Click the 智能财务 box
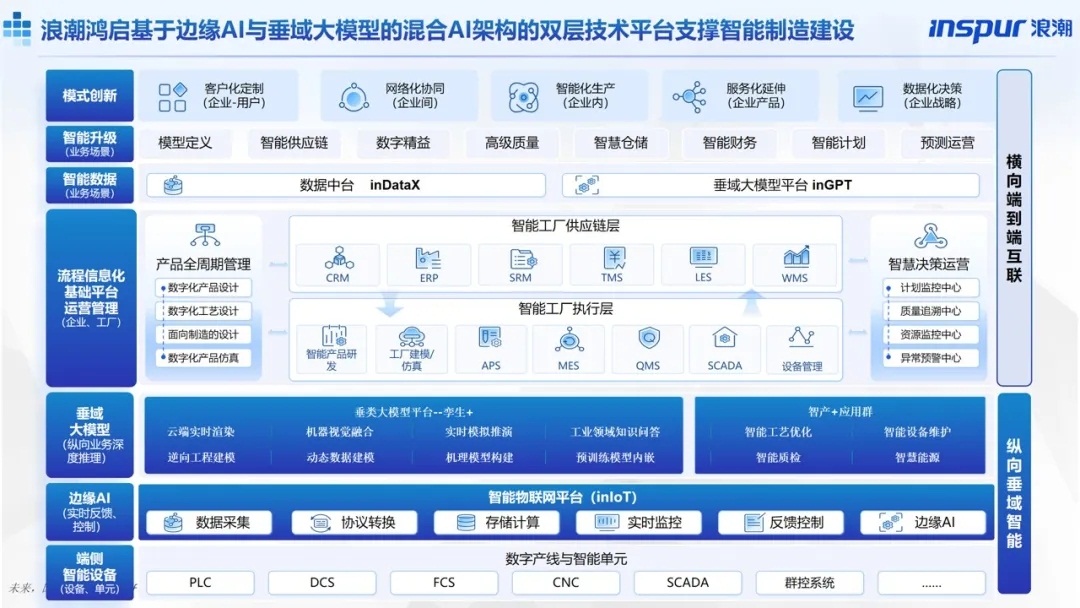The image size is (1080, 608). (729, 143)
